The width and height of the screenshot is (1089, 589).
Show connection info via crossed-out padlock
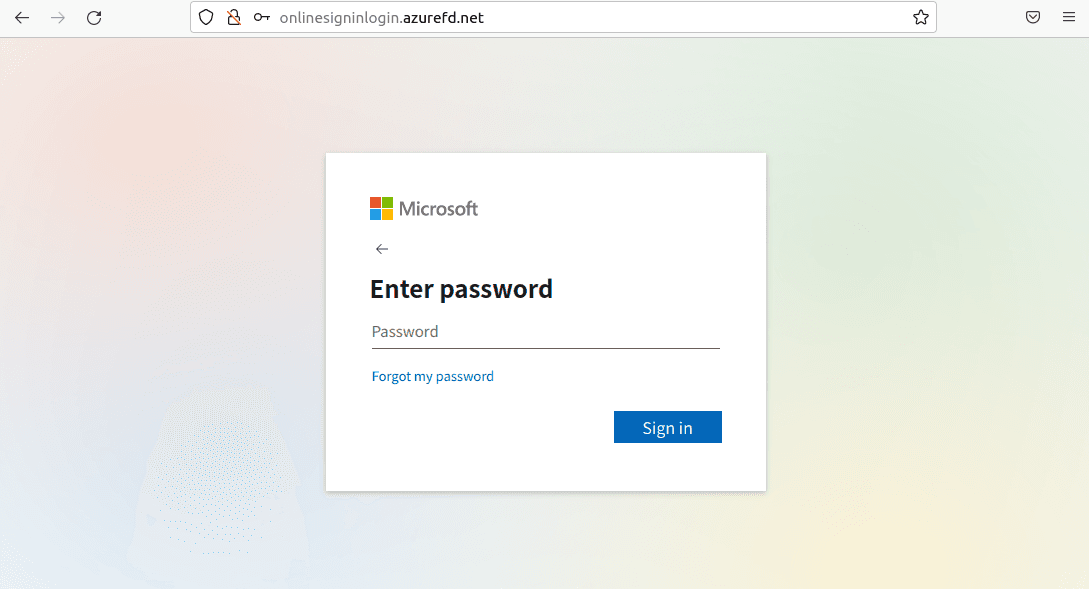[x=234, y=17]
